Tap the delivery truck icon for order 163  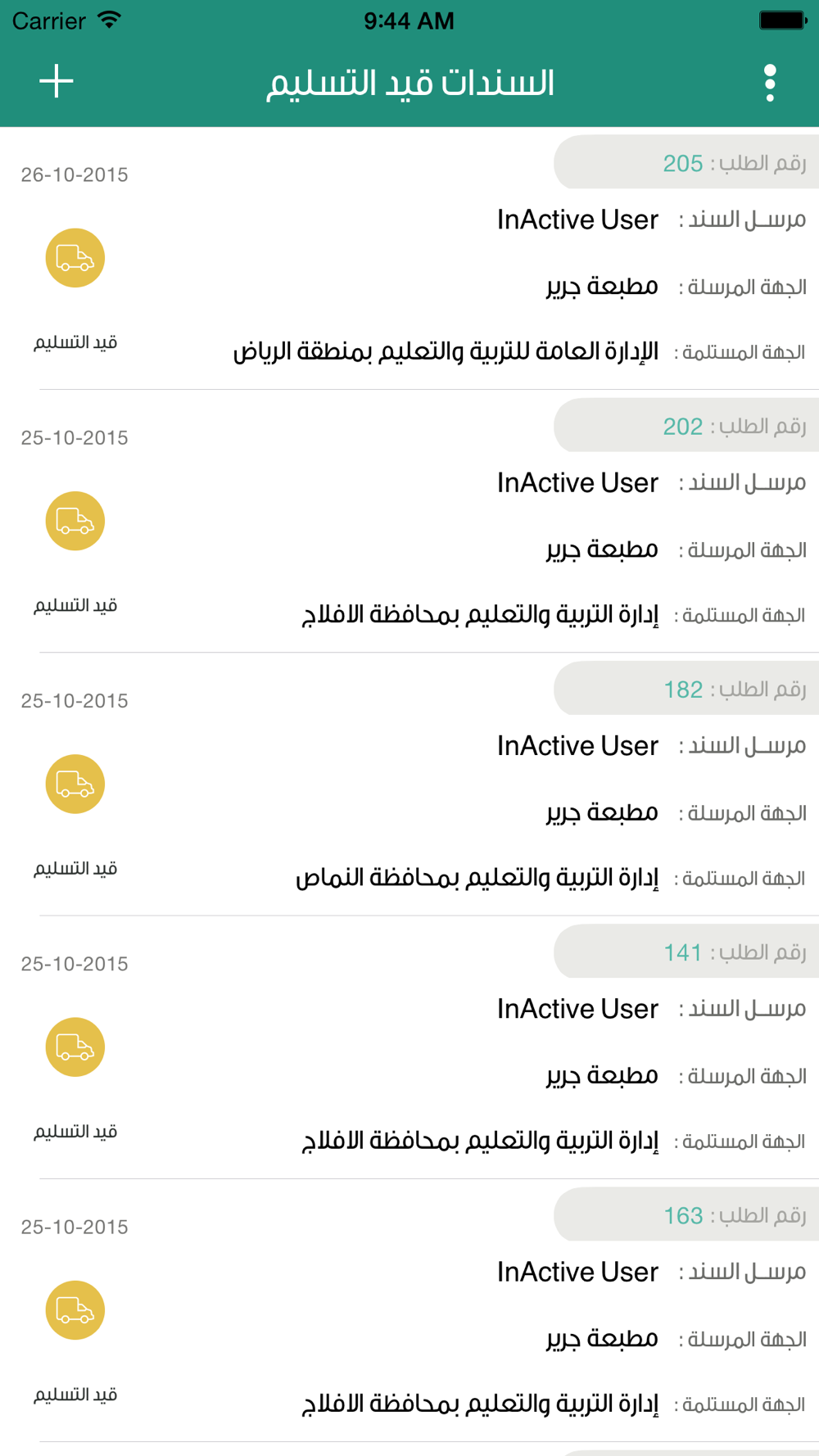click(75, 1309)
